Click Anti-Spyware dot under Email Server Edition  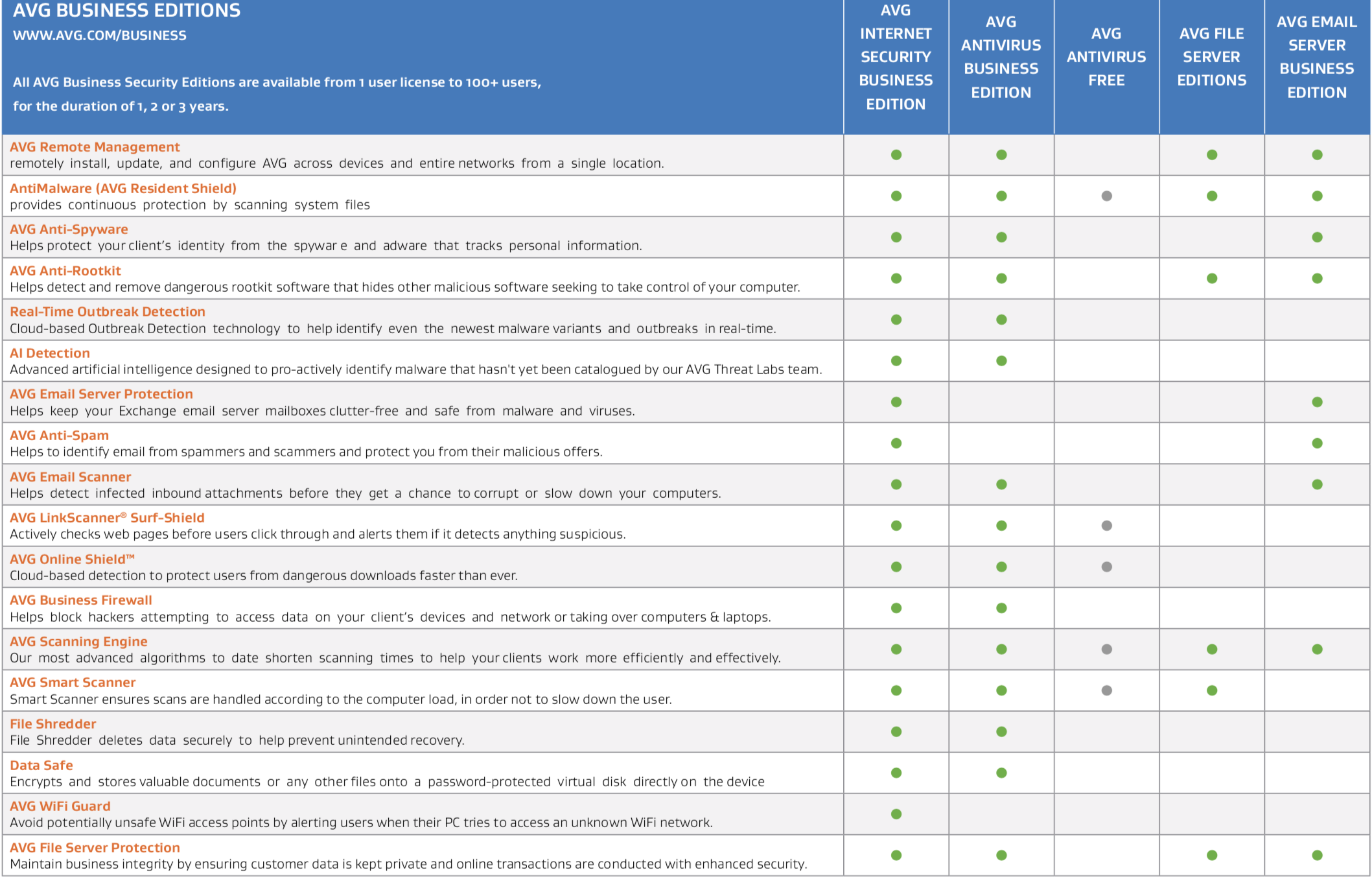pos(1317,237)
